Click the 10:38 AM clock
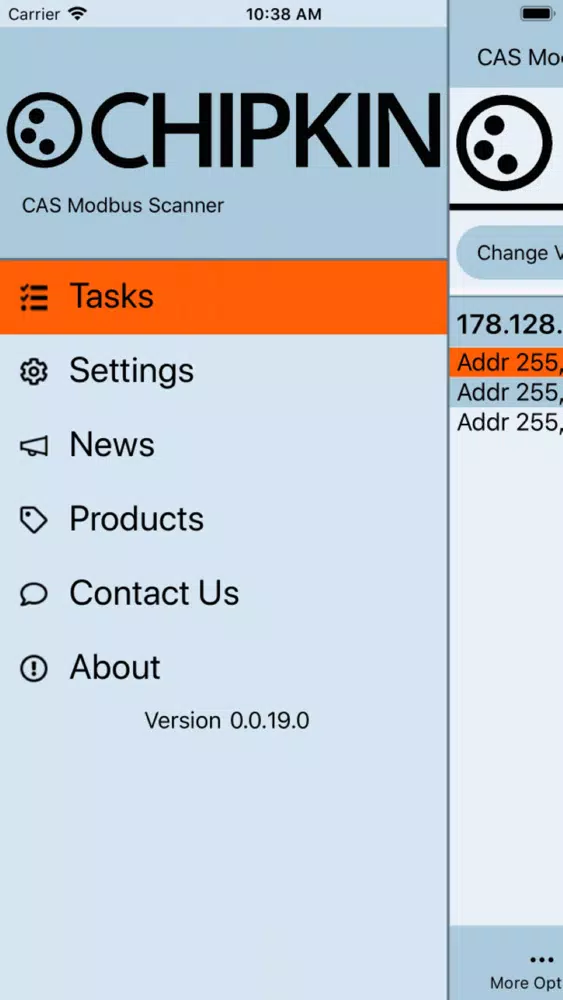 [x=284, y=14]
